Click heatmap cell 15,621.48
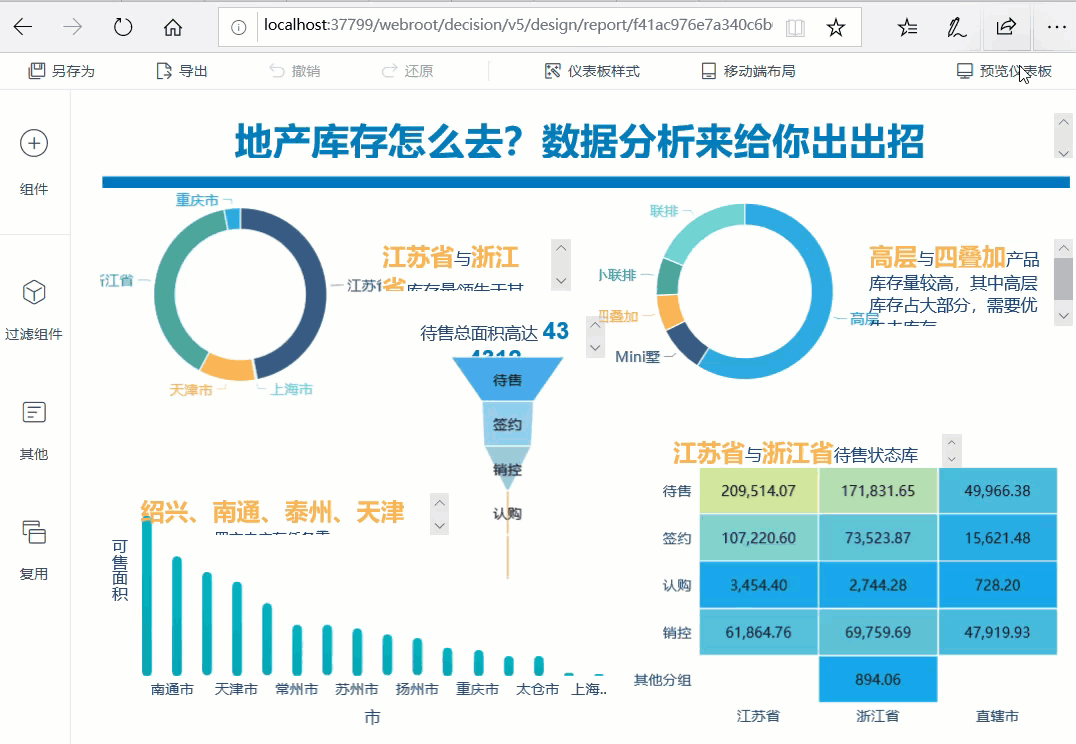 (x=997, y=538)
